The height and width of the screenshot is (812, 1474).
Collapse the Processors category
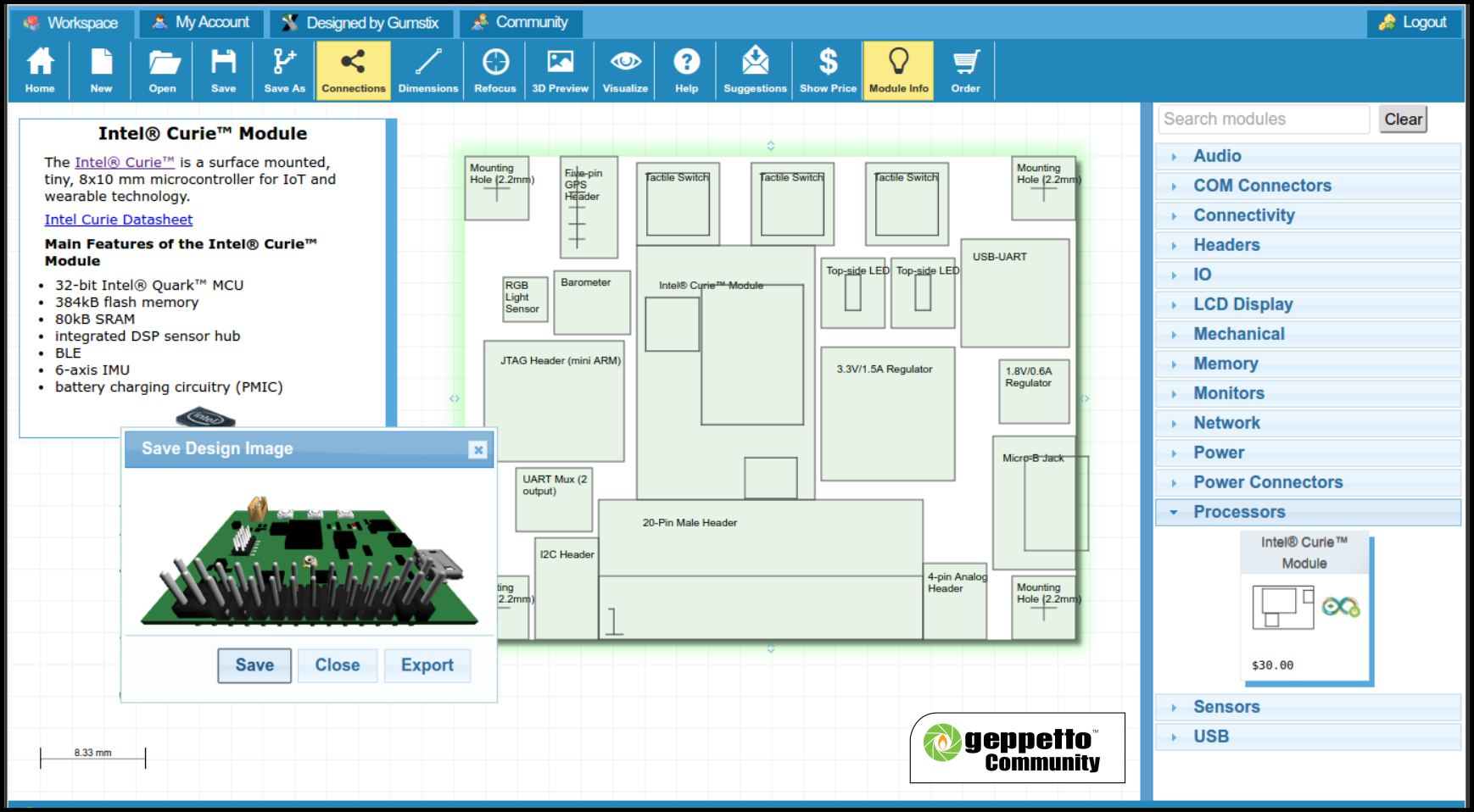tap(1308, 512)
